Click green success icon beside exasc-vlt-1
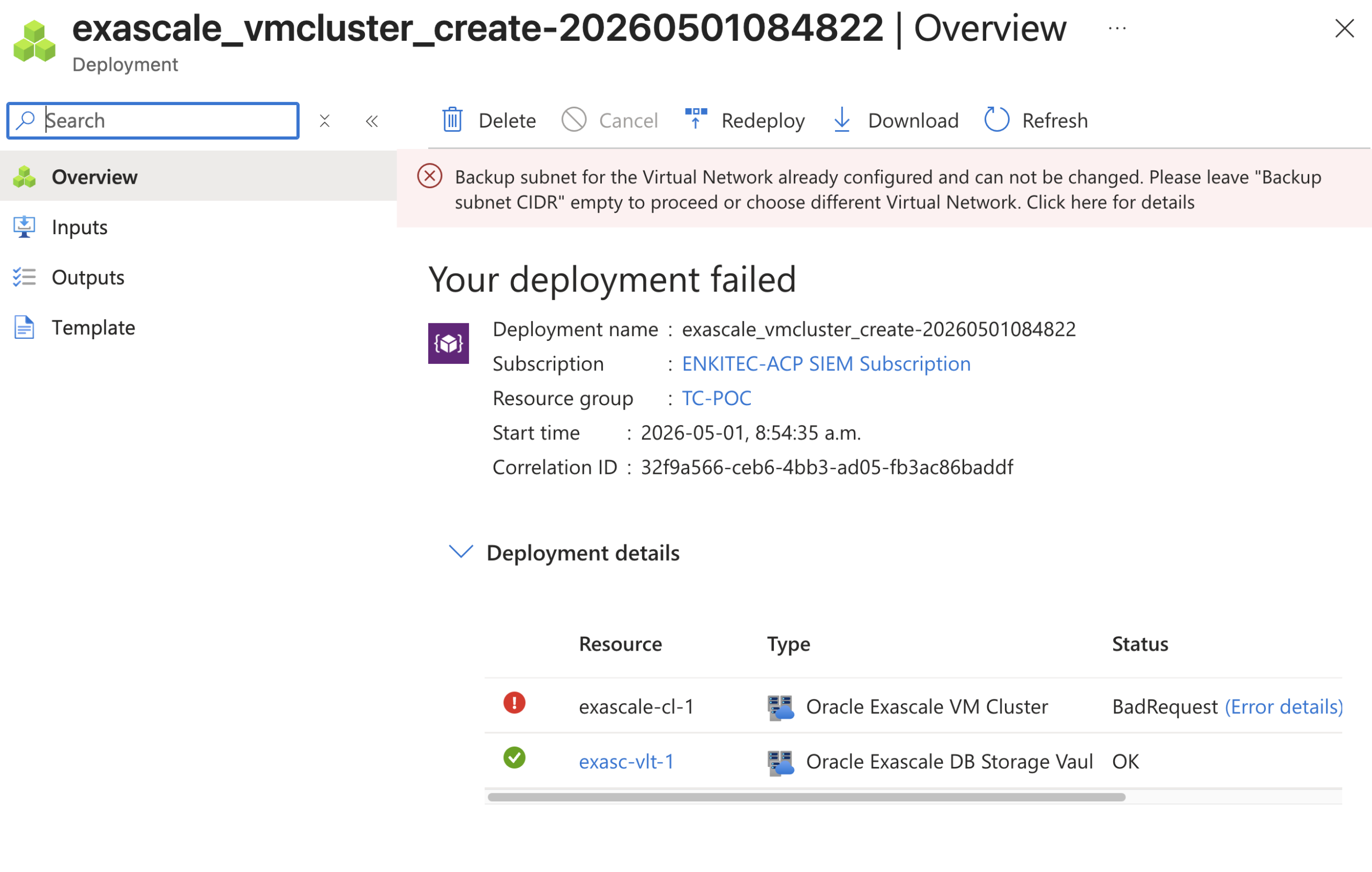Screen dimensions: 1372x872 [514, 757]
